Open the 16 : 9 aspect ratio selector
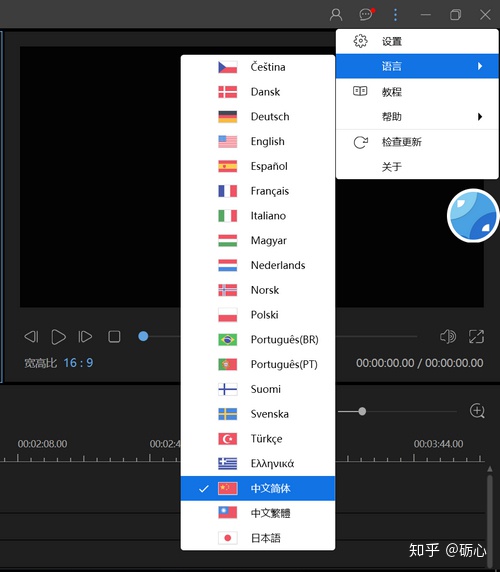 (x=78, y=363)
